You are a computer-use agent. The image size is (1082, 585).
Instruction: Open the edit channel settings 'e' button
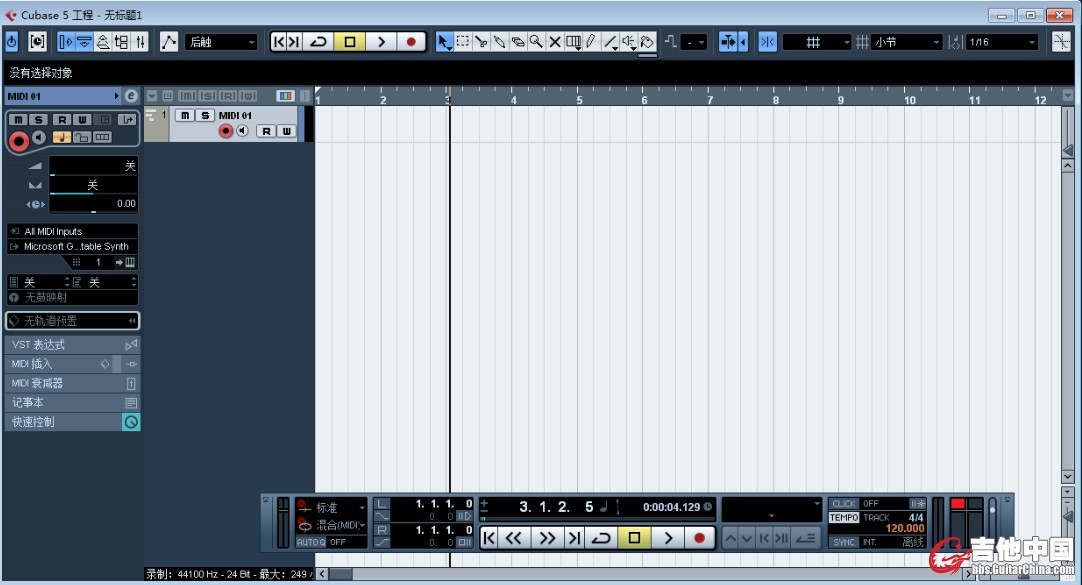[131, 96]
